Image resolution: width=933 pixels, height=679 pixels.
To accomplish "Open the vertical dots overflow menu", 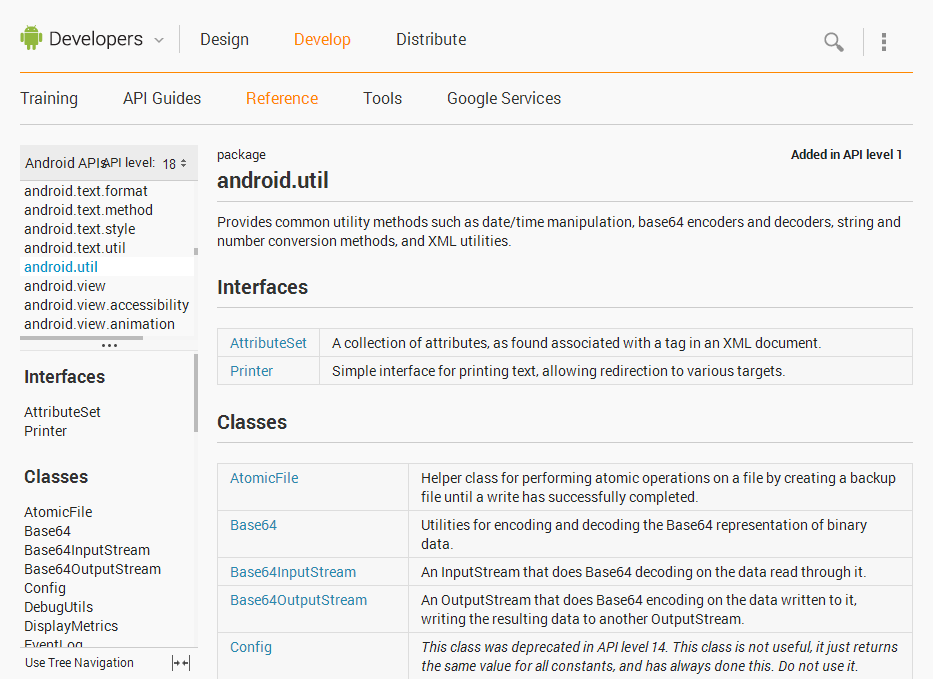I will coord(884,41).
